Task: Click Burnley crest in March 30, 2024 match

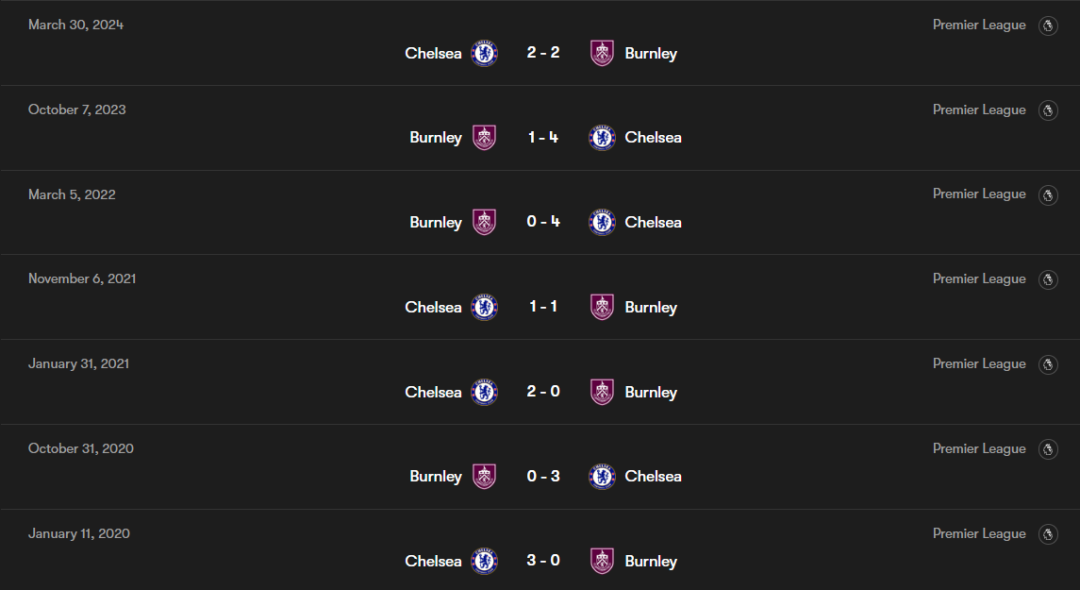Action: (x=601, y=53)
